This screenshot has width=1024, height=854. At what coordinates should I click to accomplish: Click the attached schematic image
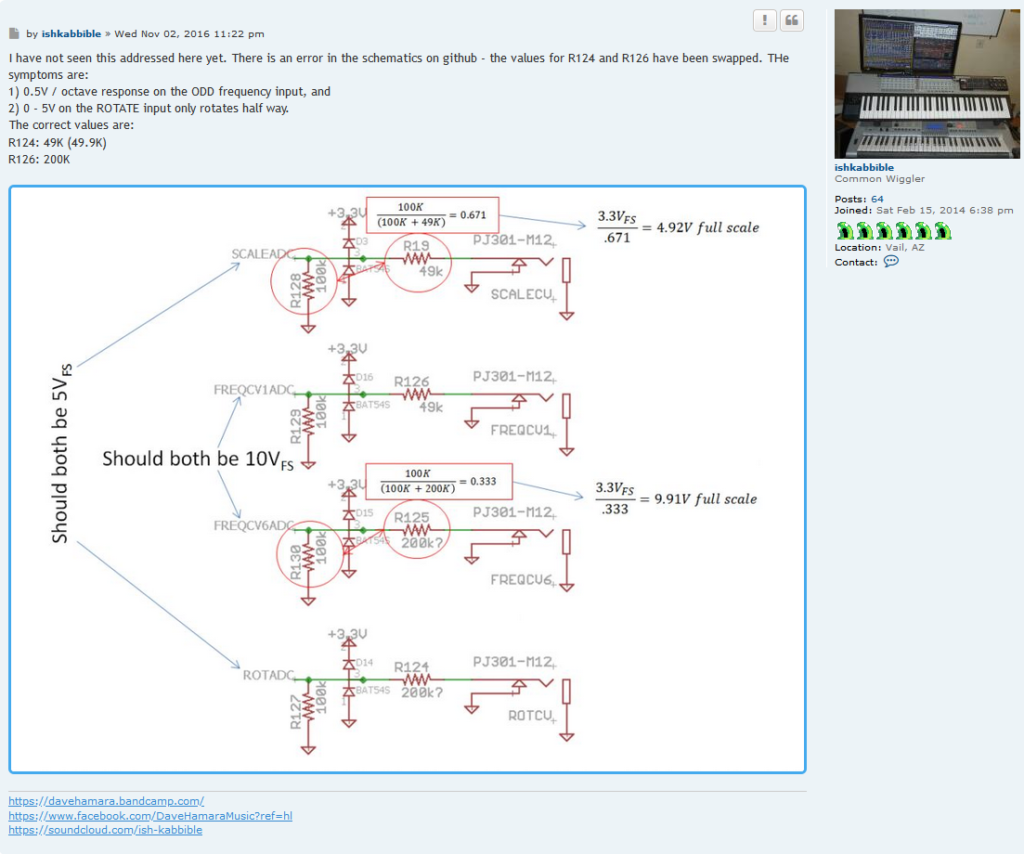pos(408,480)
